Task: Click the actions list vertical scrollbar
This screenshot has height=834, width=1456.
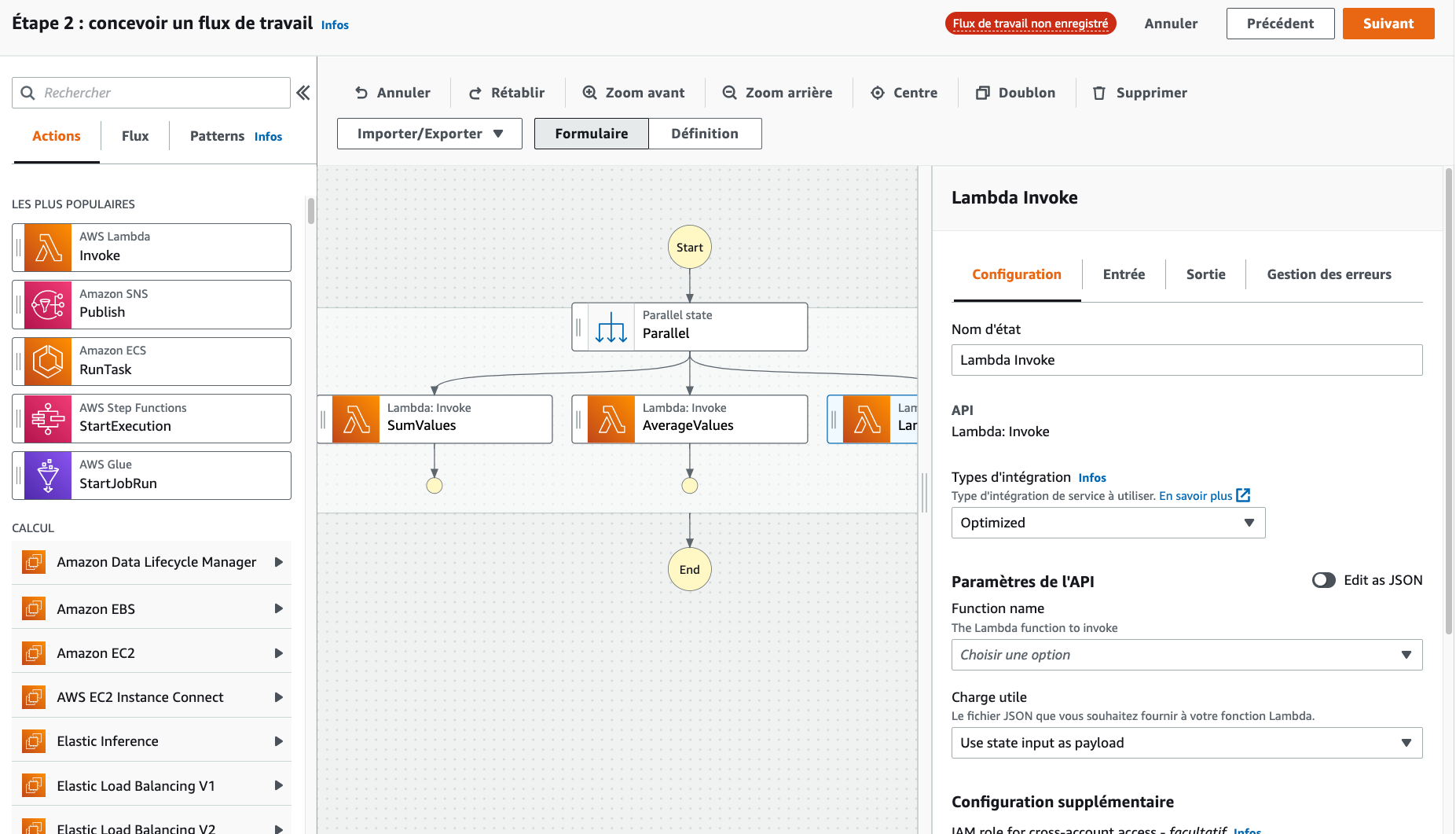Action: 311,211
